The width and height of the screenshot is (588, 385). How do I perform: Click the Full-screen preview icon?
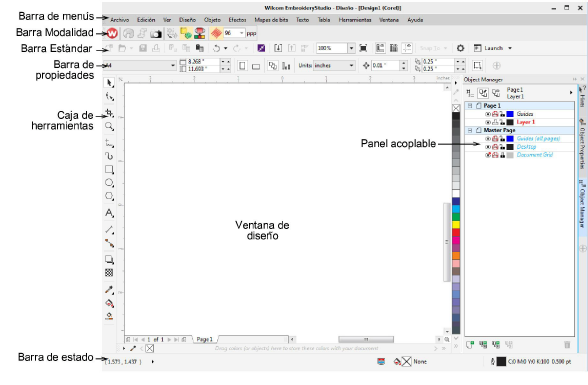point(363,48)
